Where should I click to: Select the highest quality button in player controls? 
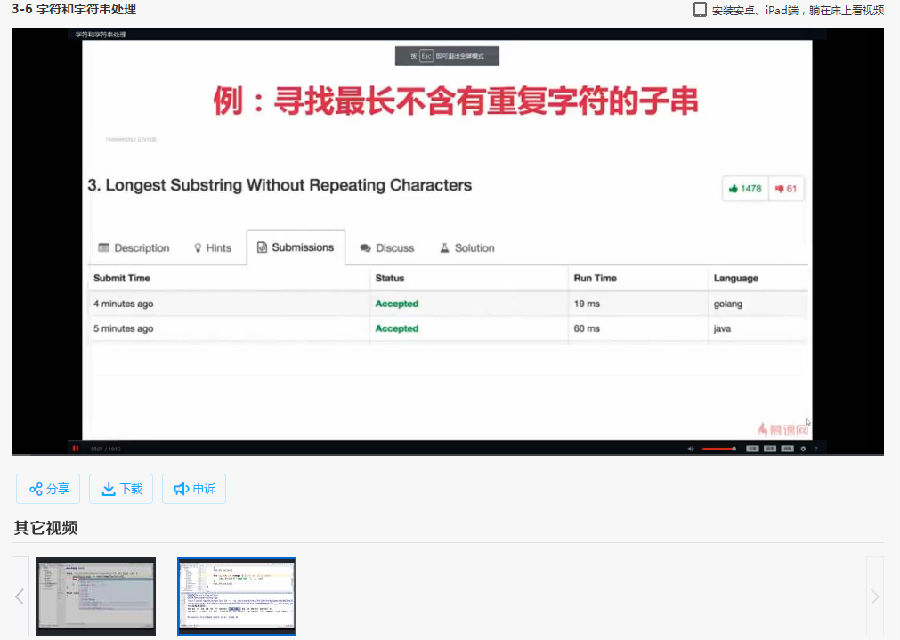point(786,447)
